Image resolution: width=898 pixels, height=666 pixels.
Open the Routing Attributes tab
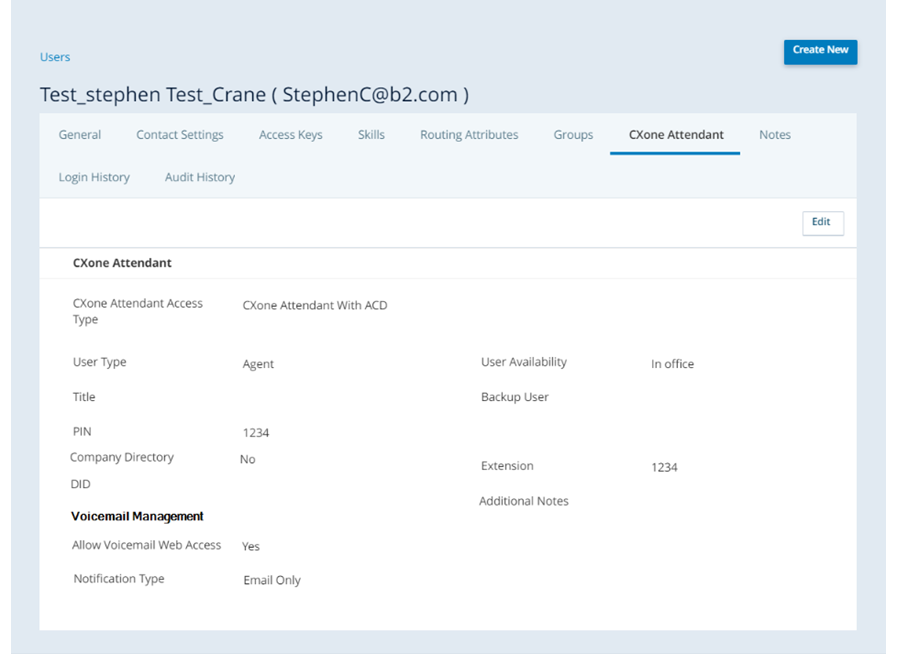coord(469,135)
